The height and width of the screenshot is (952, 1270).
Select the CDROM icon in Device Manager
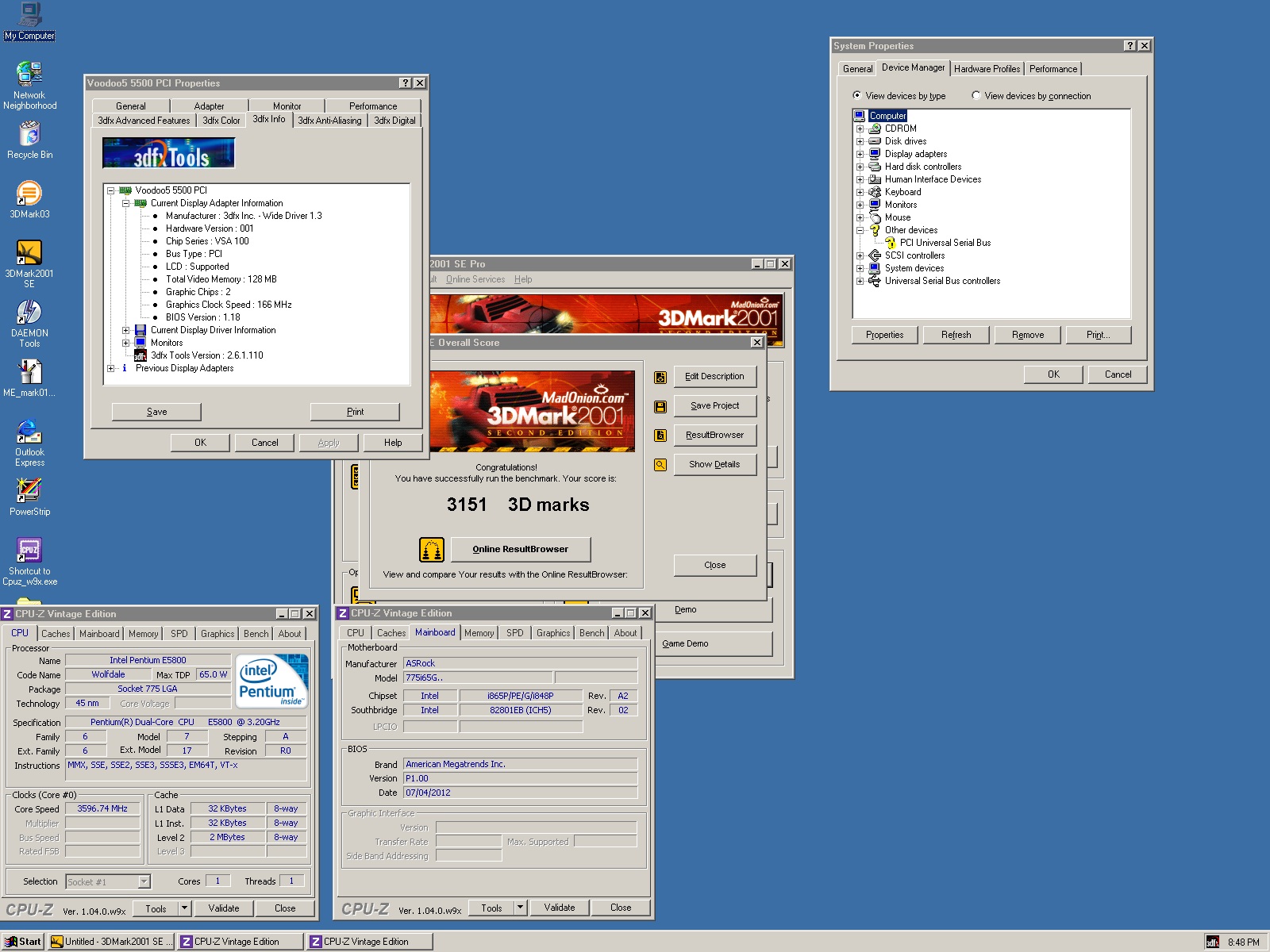pyautogui.click(x=875, y=129)
